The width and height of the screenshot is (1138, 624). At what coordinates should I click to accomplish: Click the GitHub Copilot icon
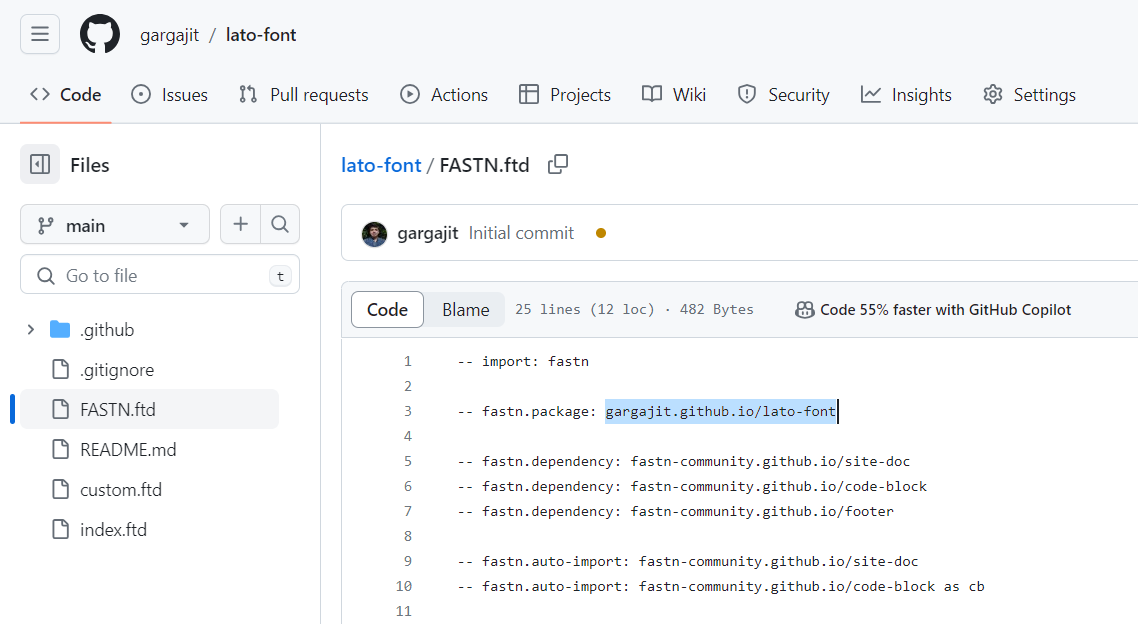pyautogui.click(x=804, y=310)
